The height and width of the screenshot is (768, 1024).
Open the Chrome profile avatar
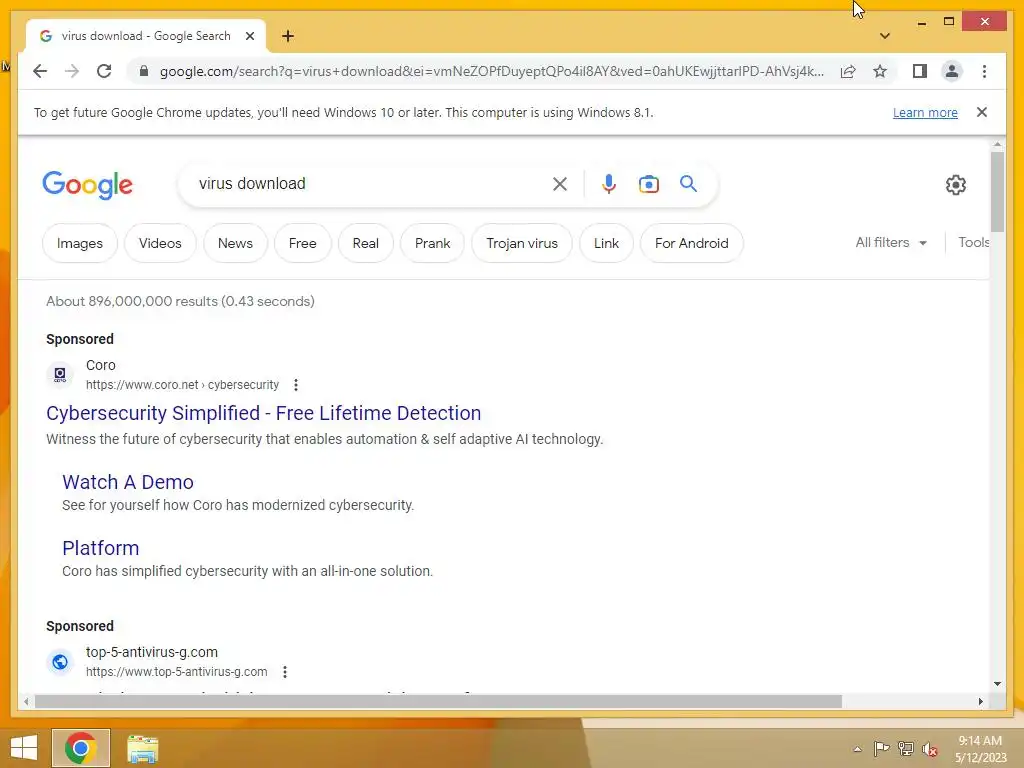[952, 71]
